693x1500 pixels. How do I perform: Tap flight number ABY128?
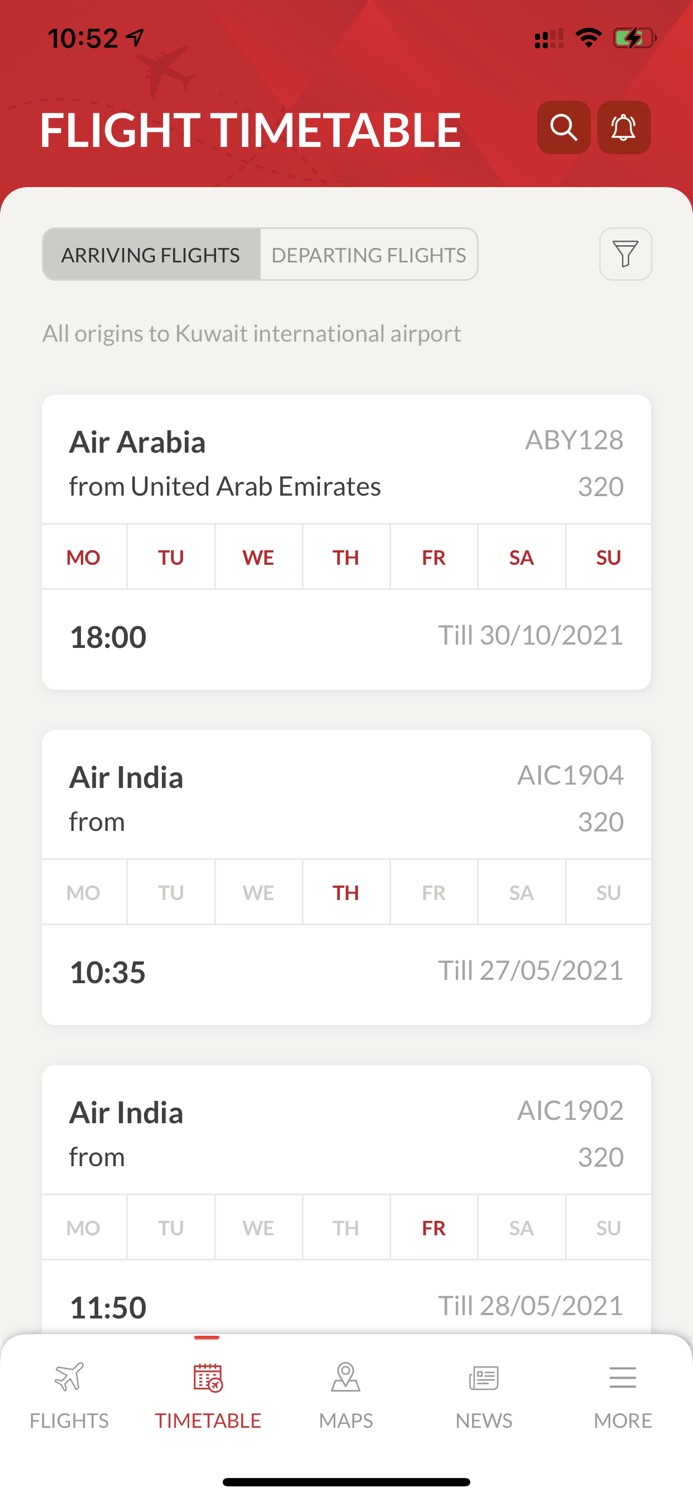coord(575,439)
